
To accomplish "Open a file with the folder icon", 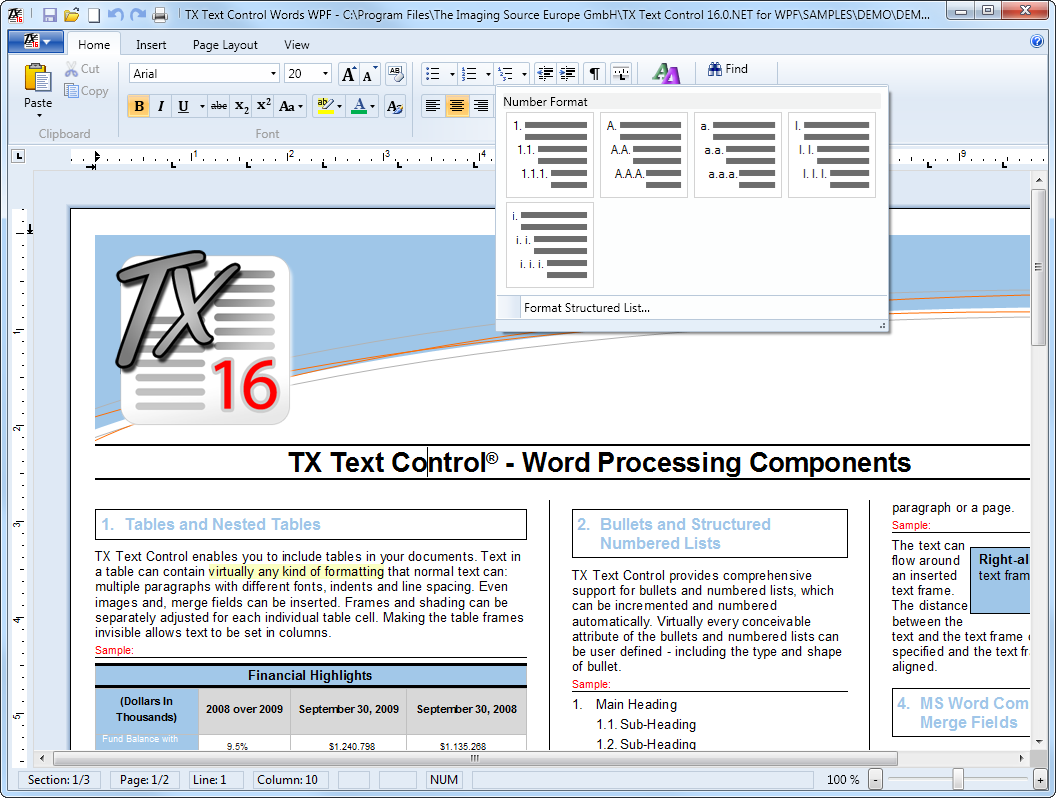I will tap(72, 14).
